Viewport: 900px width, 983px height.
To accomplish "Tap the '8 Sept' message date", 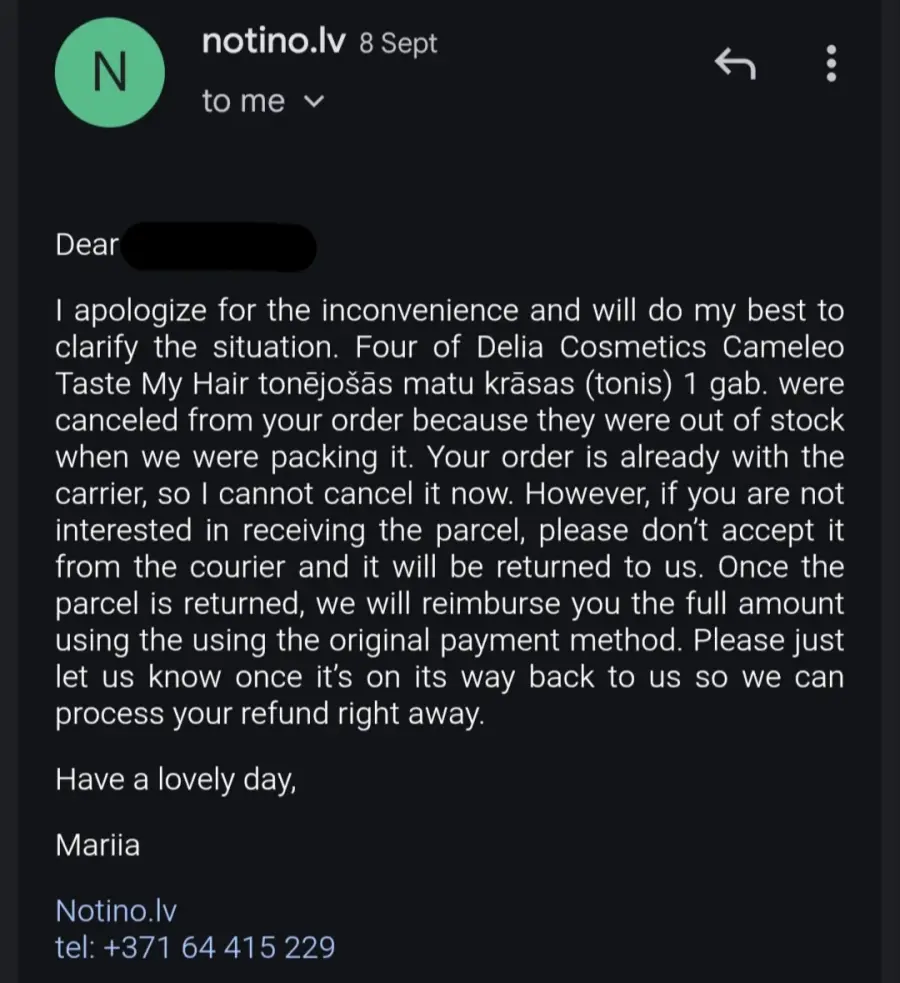I will (x=398, y=43).
